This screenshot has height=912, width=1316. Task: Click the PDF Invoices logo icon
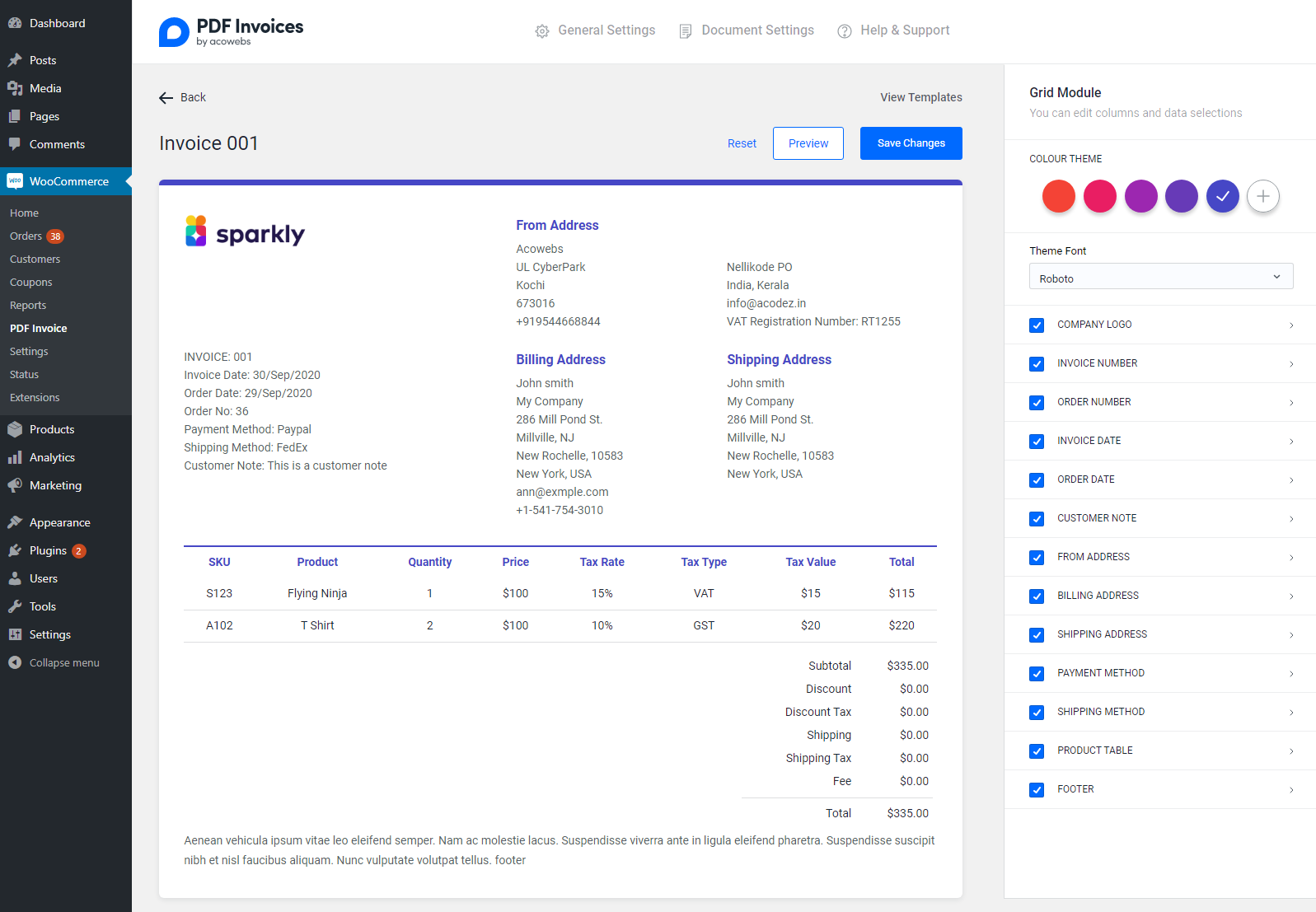[174, 32]
